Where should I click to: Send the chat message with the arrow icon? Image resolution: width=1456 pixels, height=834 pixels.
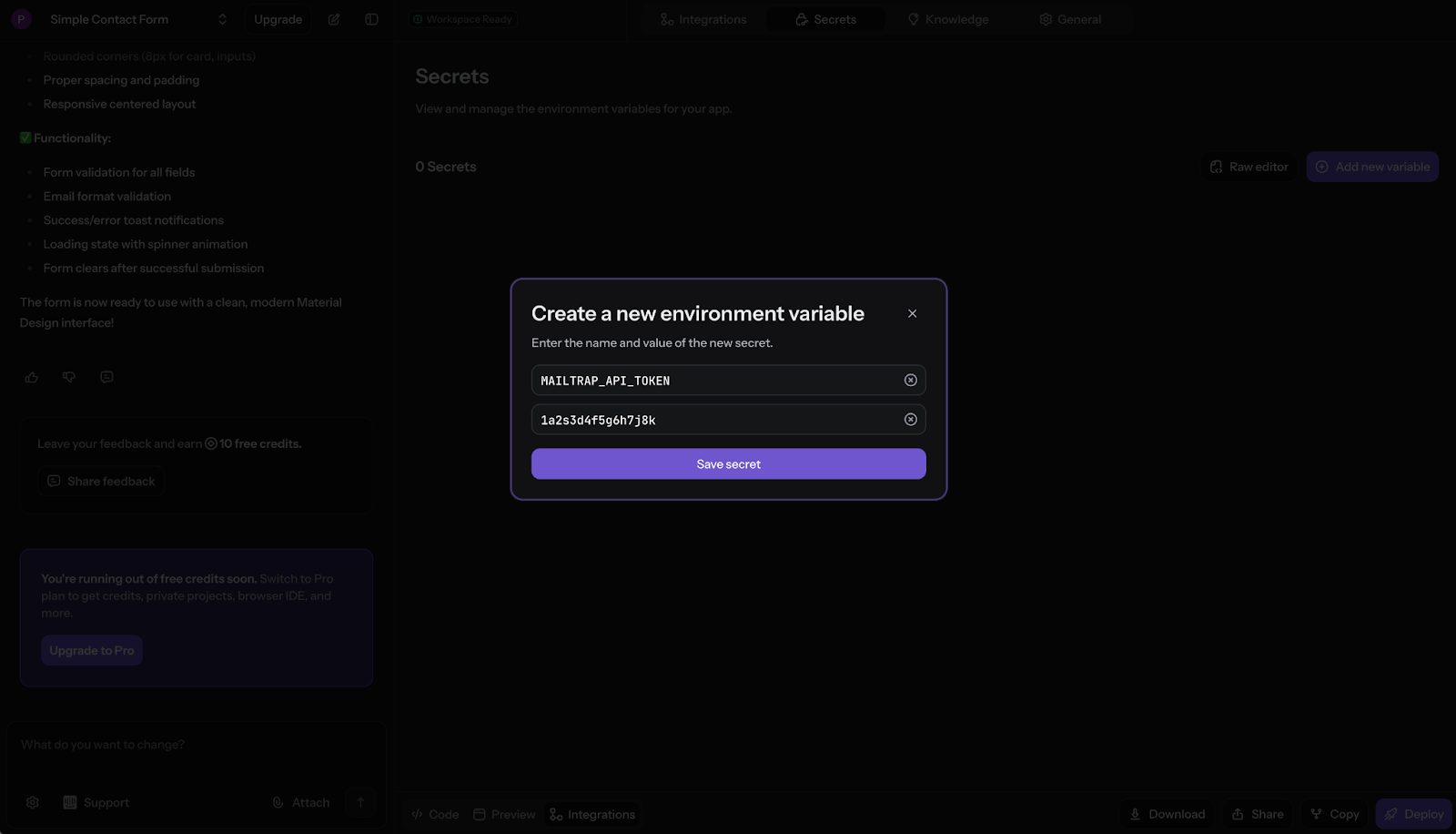pyautogui.click(x=360, y=802)
